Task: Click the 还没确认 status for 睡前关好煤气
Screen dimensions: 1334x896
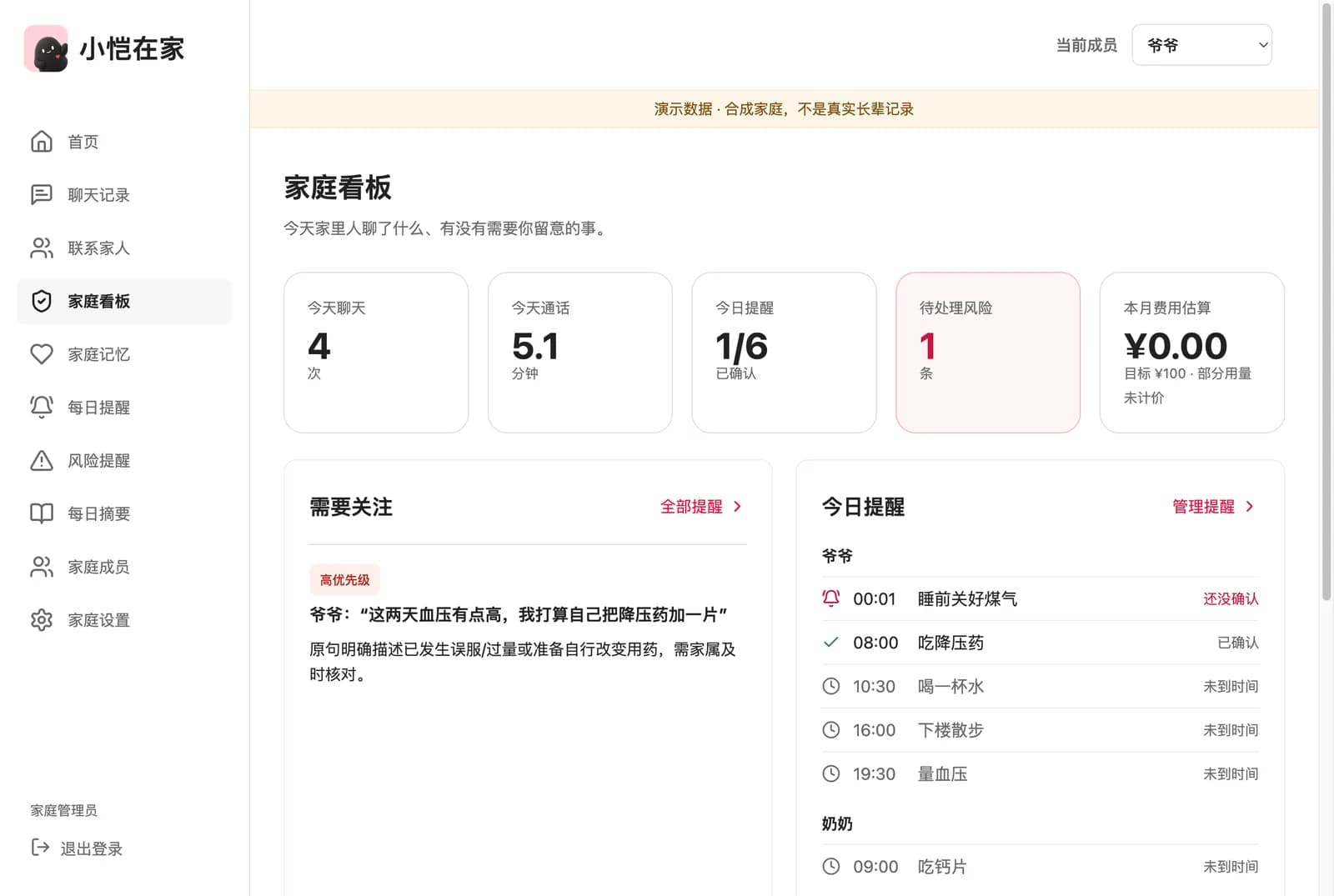Action: coord(1231,599)
